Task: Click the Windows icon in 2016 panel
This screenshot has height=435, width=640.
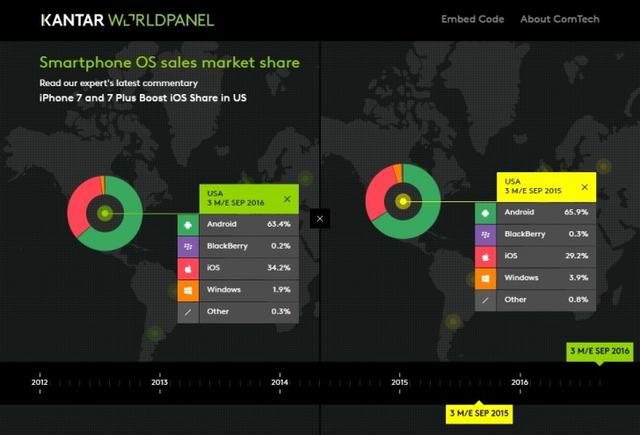Action: pos(187,291)
